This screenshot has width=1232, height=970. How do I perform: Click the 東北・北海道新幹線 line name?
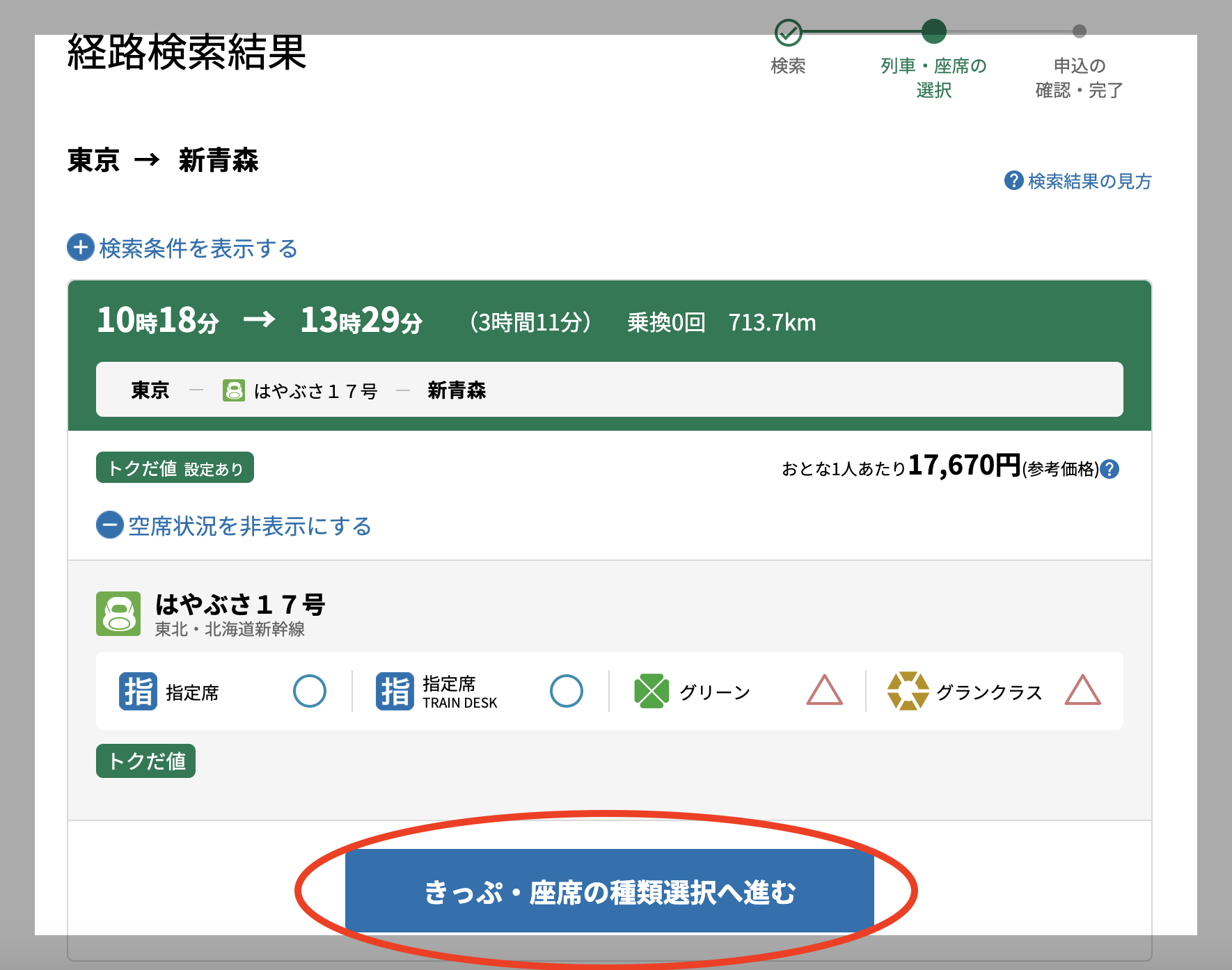pos(230,629)
